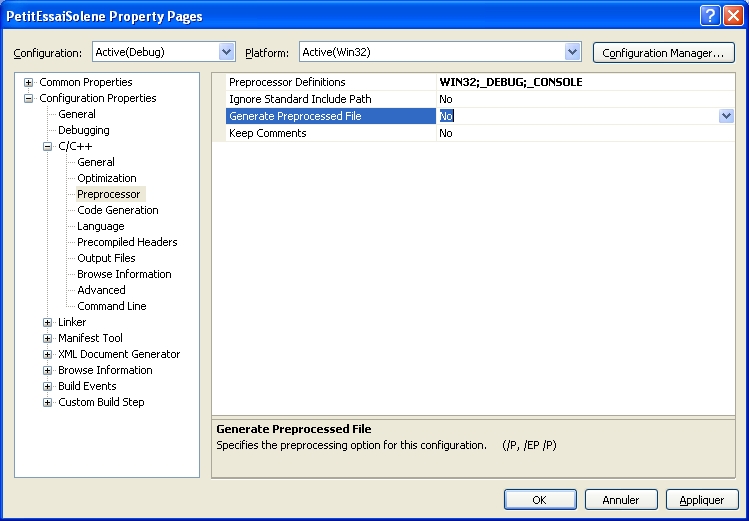Screen dimensions: 749x521
Task: Open the Generate Preprocessed File value dropdown
Action: (726, 116)
